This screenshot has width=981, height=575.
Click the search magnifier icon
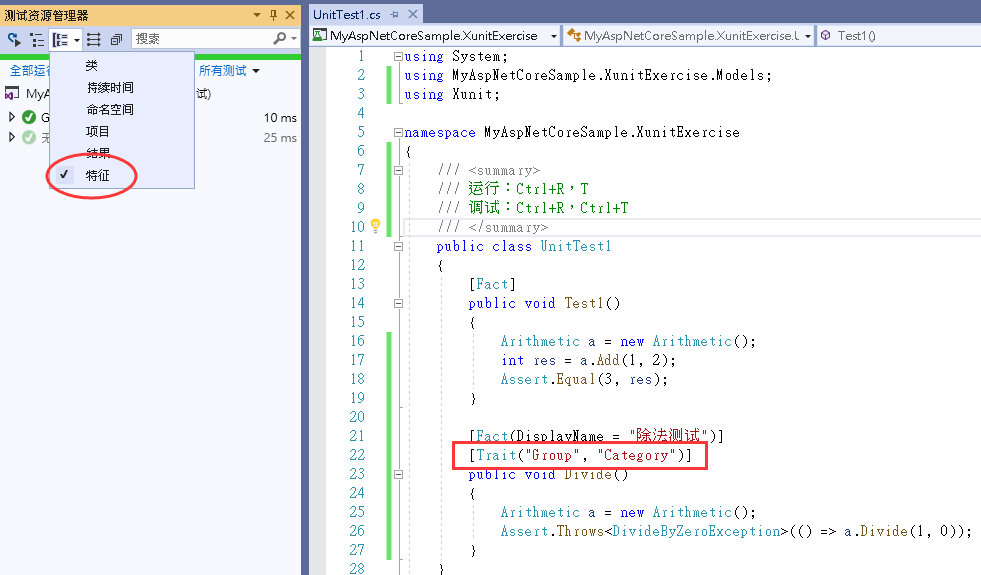tap(280, 39)
